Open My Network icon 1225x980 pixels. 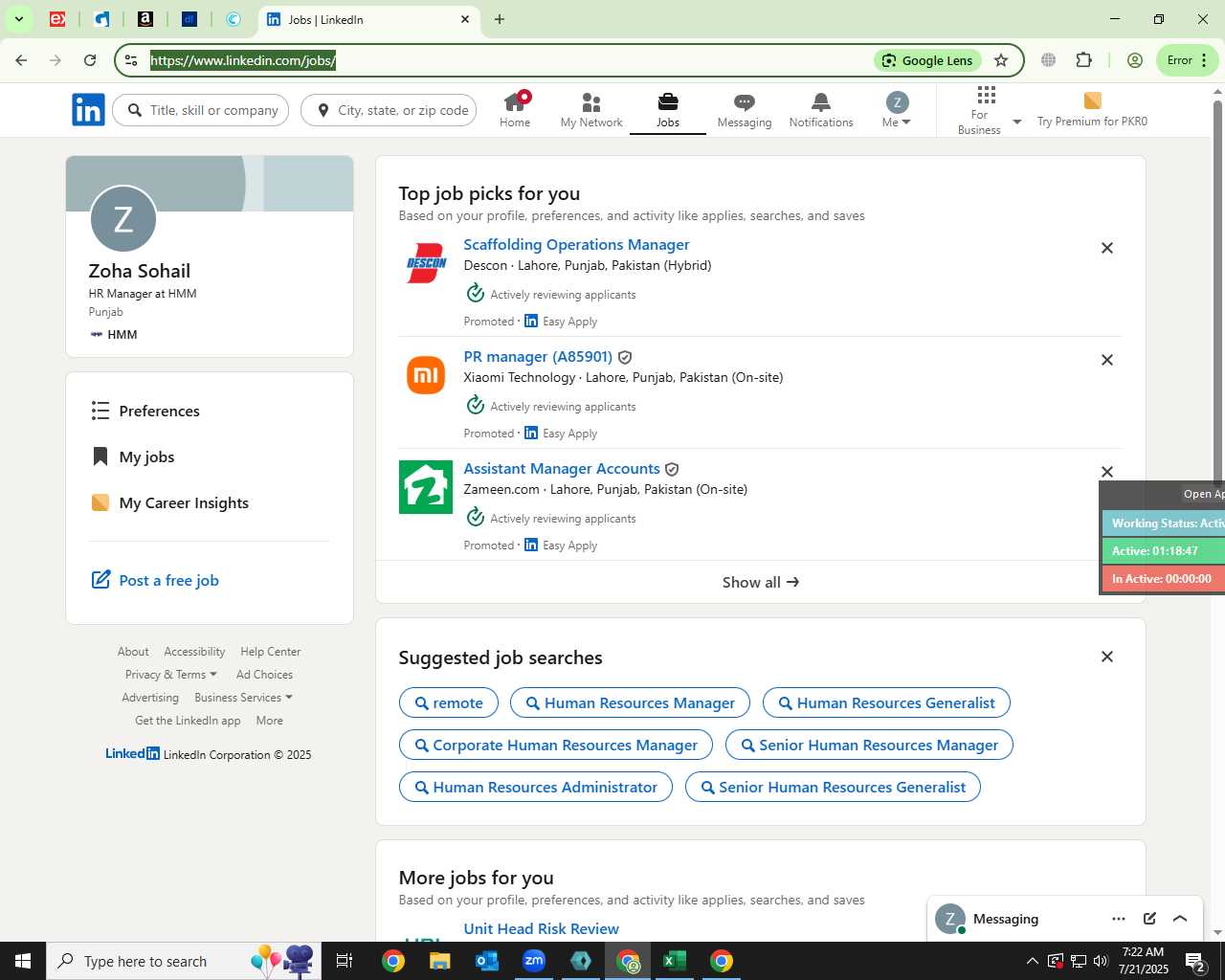click(x=591, y=109)
